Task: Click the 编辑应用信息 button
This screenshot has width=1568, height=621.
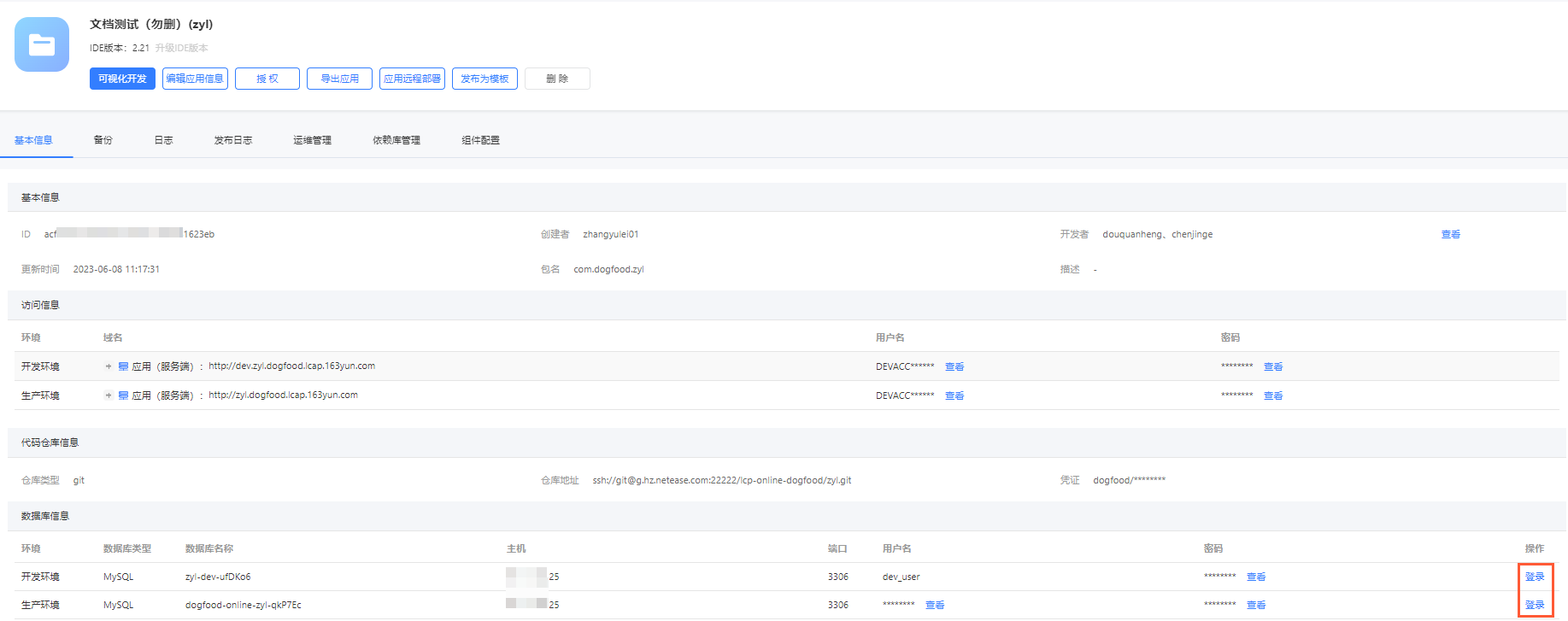Action: click(x=195, y=79)
